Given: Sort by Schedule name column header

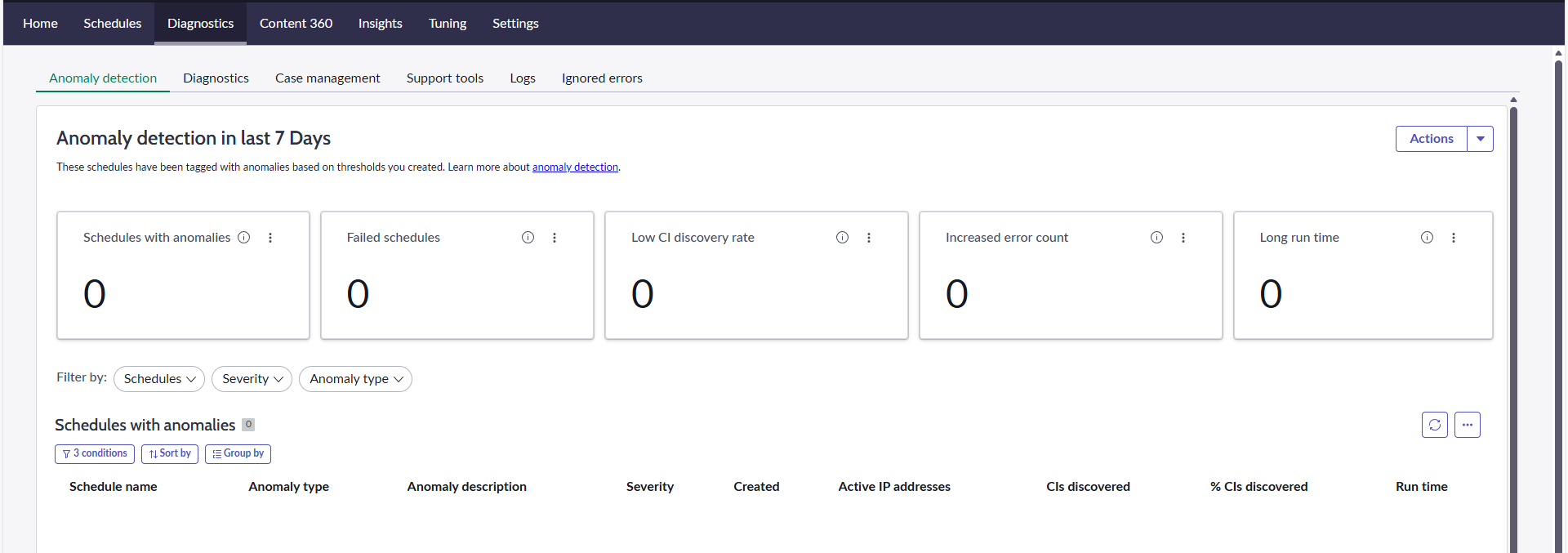Looking at the screenshot, I should pos(114,487).
